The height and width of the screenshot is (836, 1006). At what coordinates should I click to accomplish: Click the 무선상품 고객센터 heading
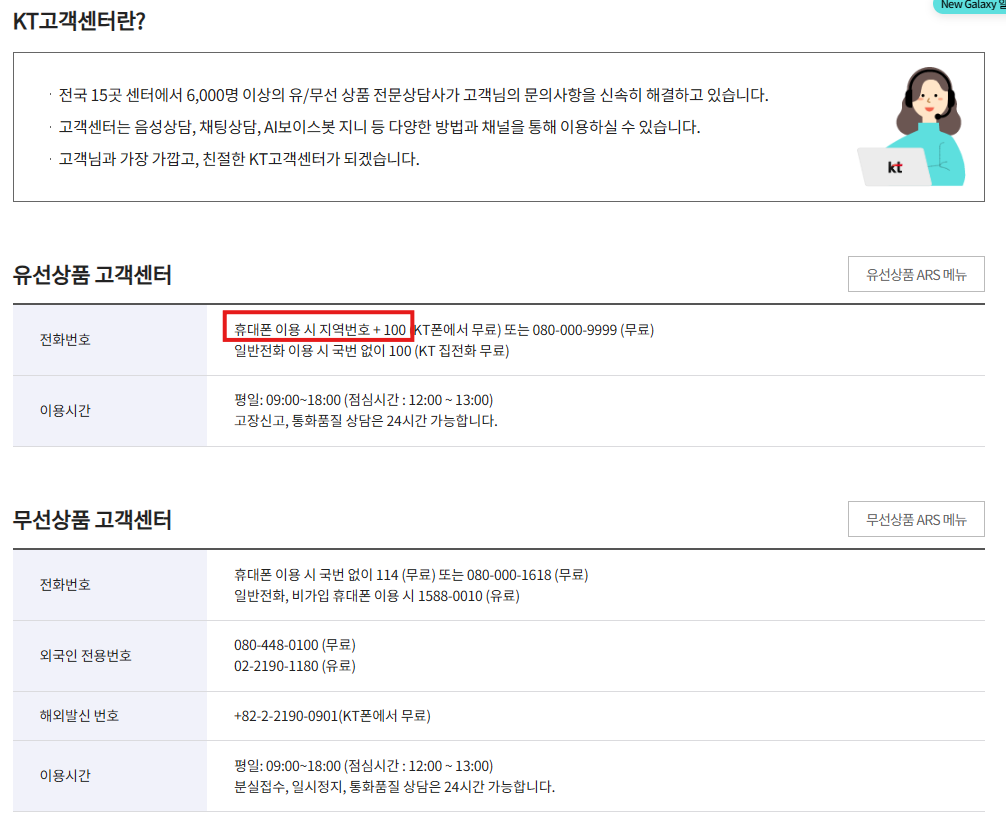(92, 520)
